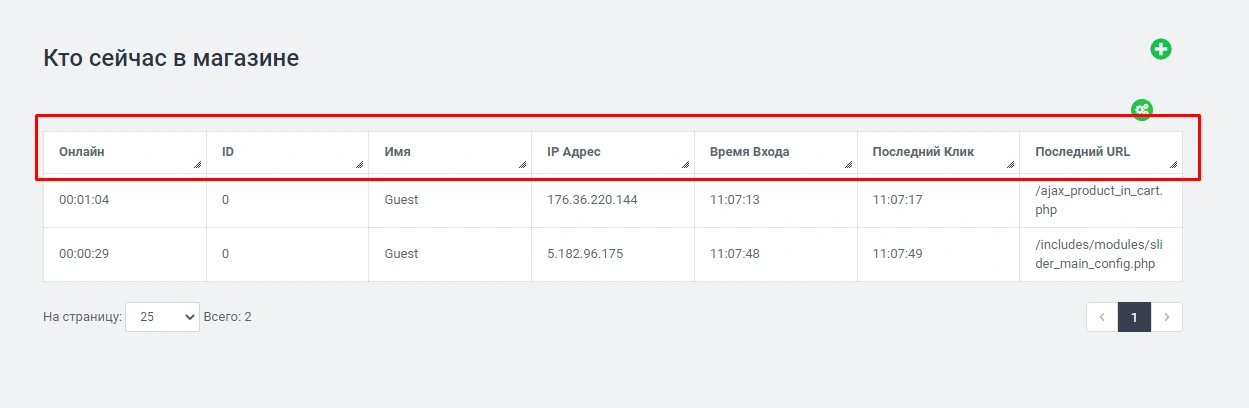
Task: Sort by Время Входа column
Action: [749, 152]
